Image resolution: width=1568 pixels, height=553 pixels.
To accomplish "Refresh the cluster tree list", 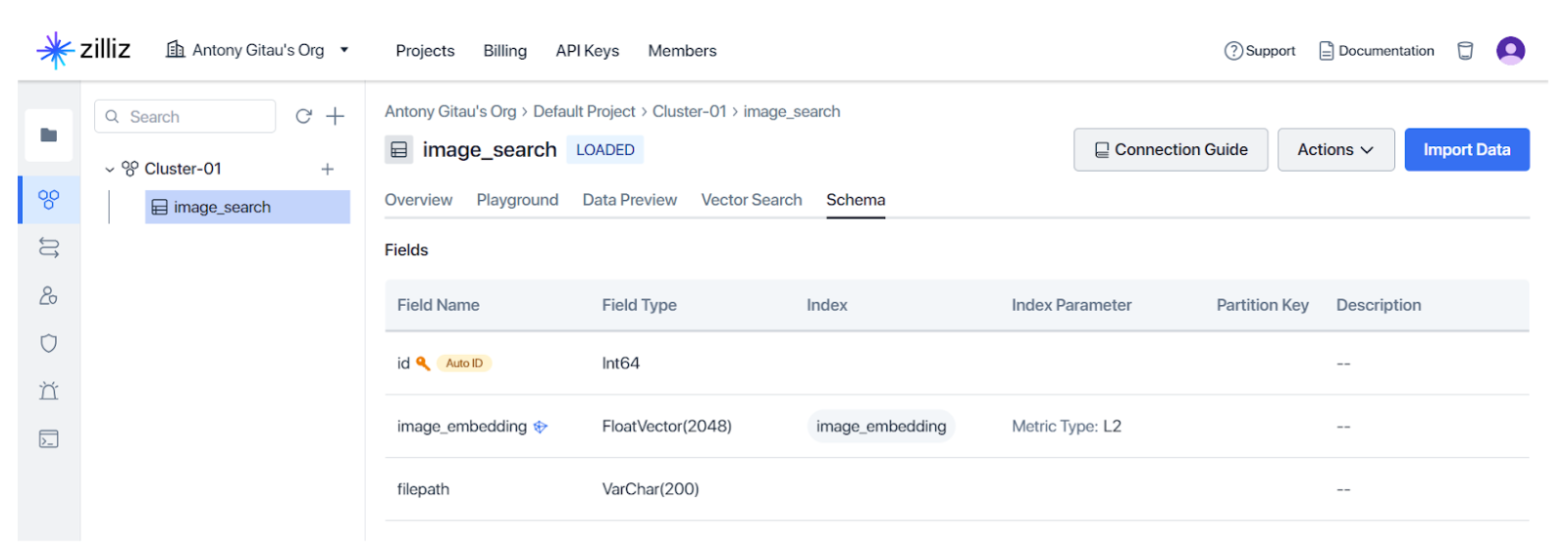I will tap(304, 117).
